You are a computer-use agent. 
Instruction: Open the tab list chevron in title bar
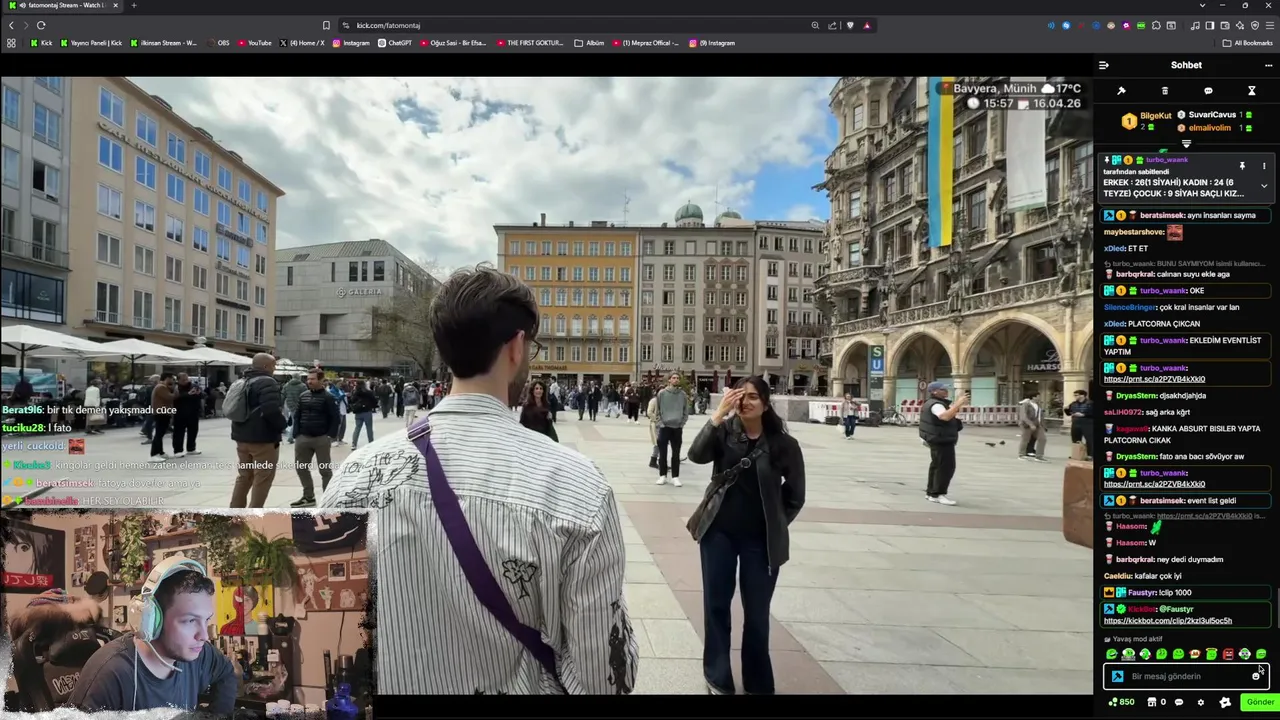click(x=1201, y=5)
